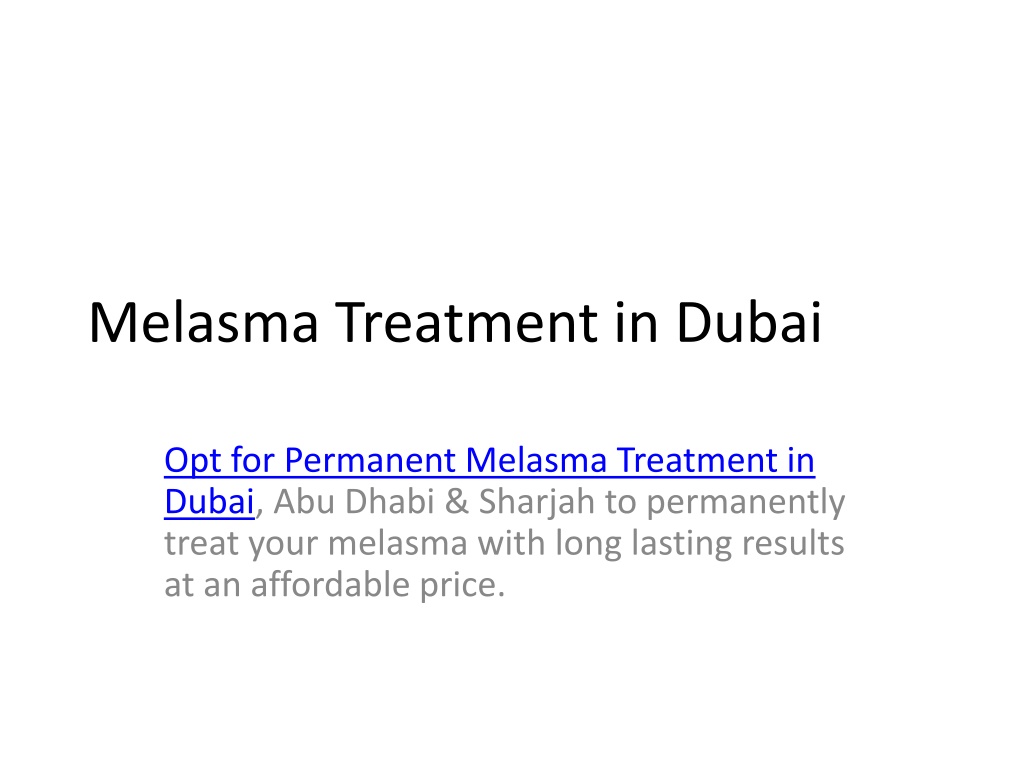Click the word Treatment in the title
The image size is (1024, 768).
click(466, 323)
